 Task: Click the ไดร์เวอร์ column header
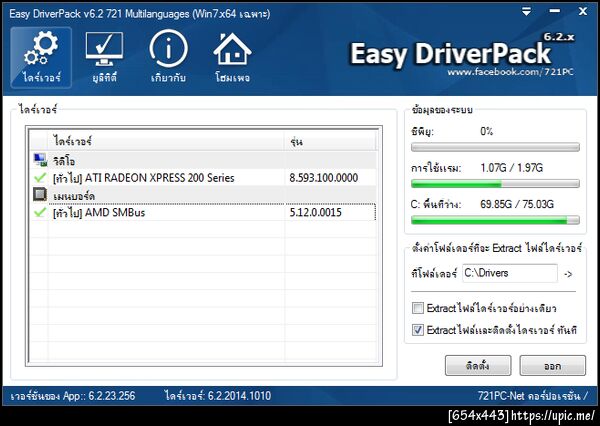166,141
